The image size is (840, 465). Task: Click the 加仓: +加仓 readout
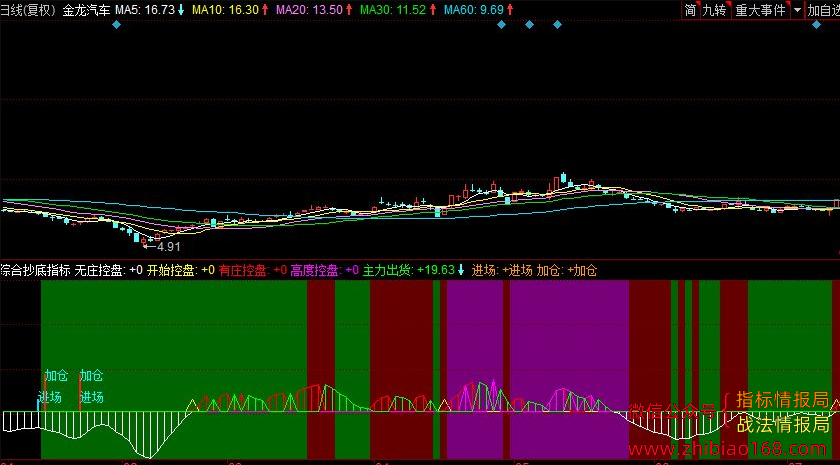coord(567,271)
